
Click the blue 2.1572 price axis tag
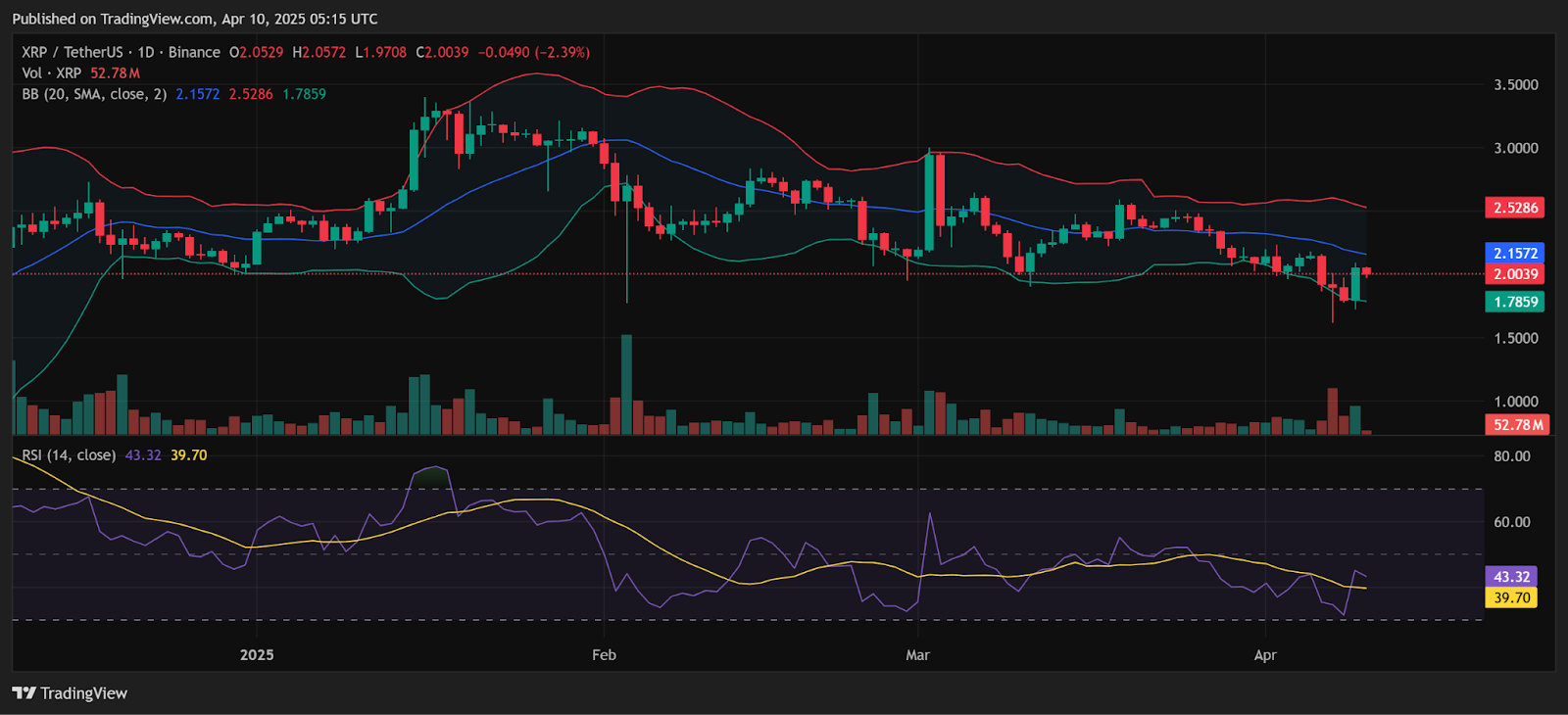1515,254
